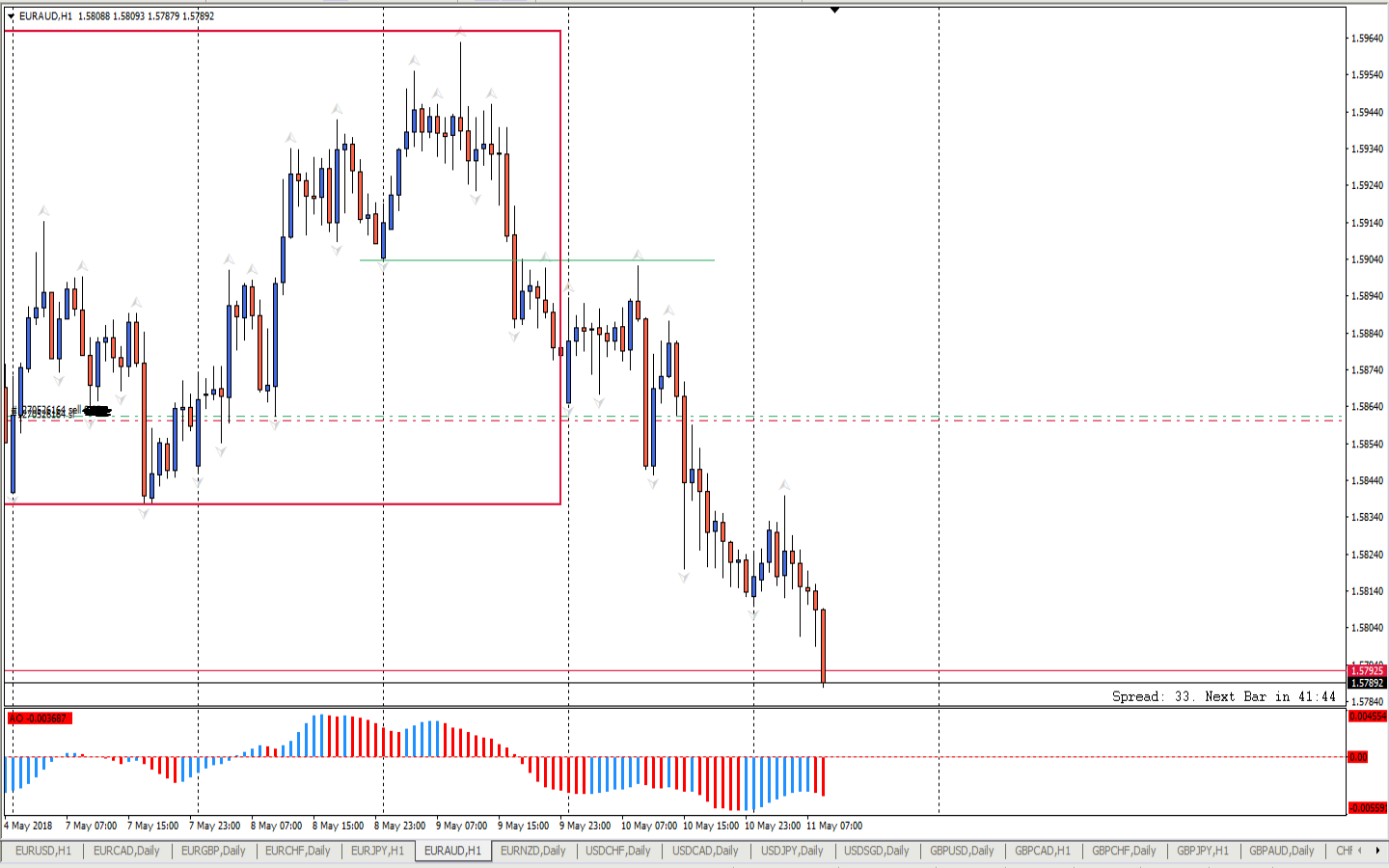Click the 1.59040 price scale value
1389x868 pixels.
coord(1367,259)
